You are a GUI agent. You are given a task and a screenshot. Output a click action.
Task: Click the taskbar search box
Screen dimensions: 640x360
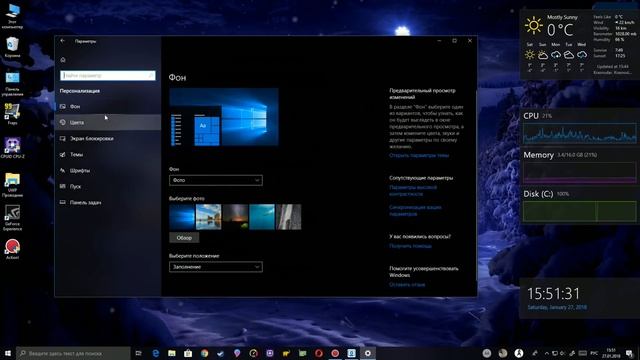point(73,353)
